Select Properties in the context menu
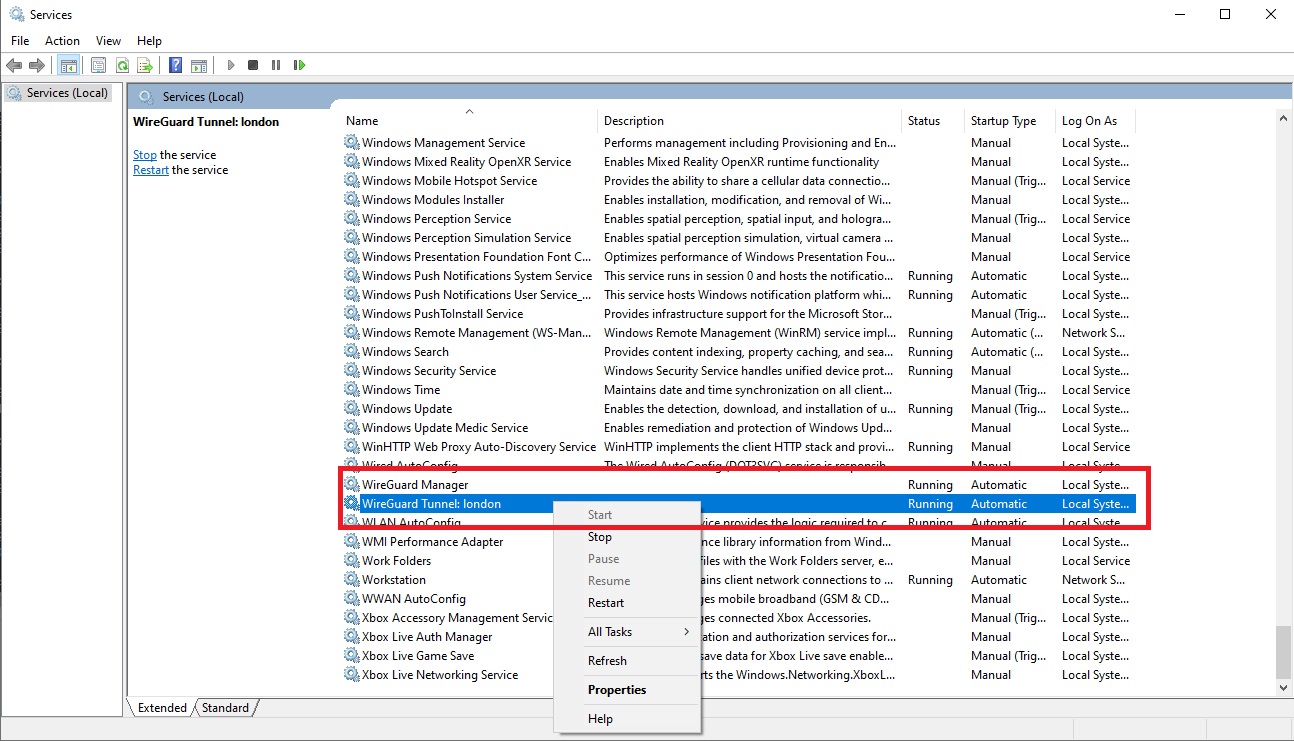 tap(617, 690)
